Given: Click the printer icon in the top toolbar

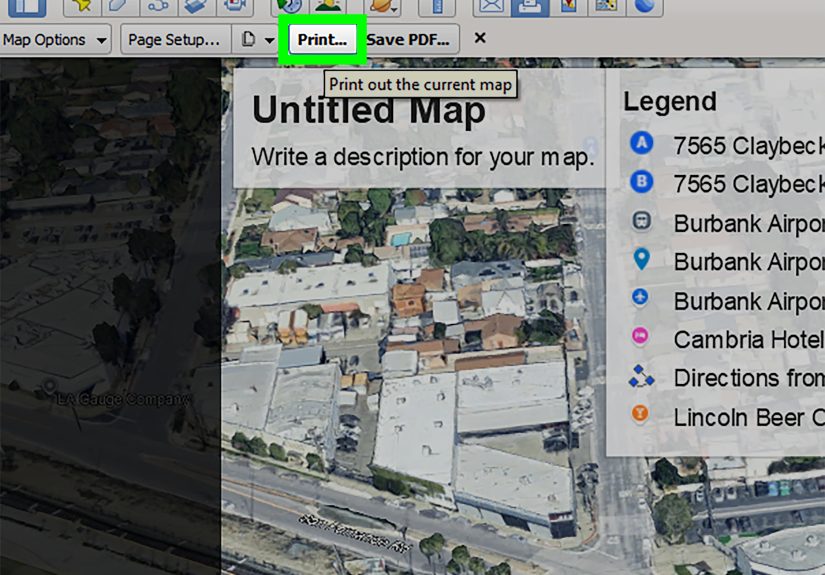Looking at the screenshot, I should click(x=530, y=6).
